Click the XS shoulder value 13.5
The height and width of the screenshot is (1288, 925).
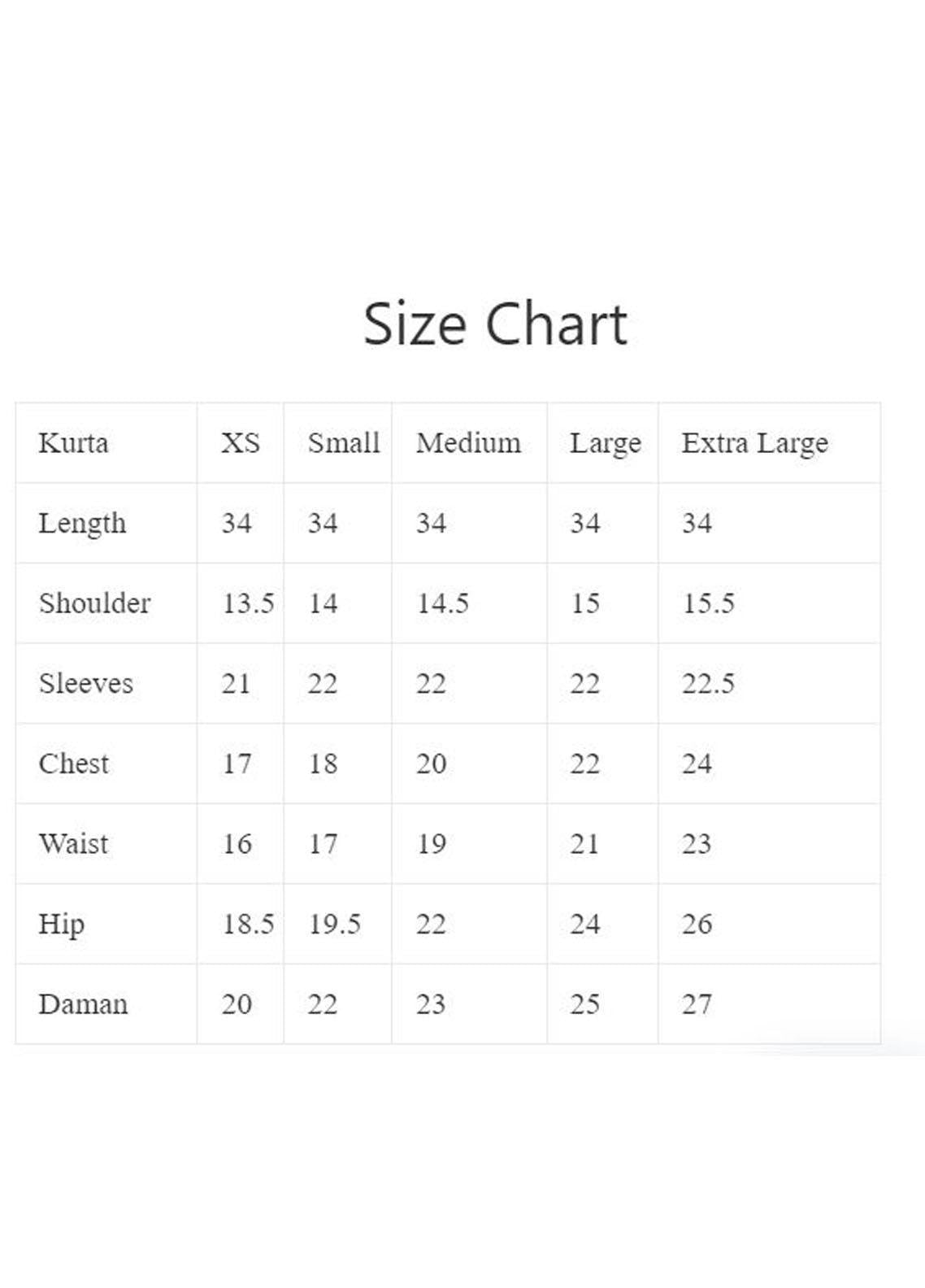pyautogui.click(x=248, y=603)
